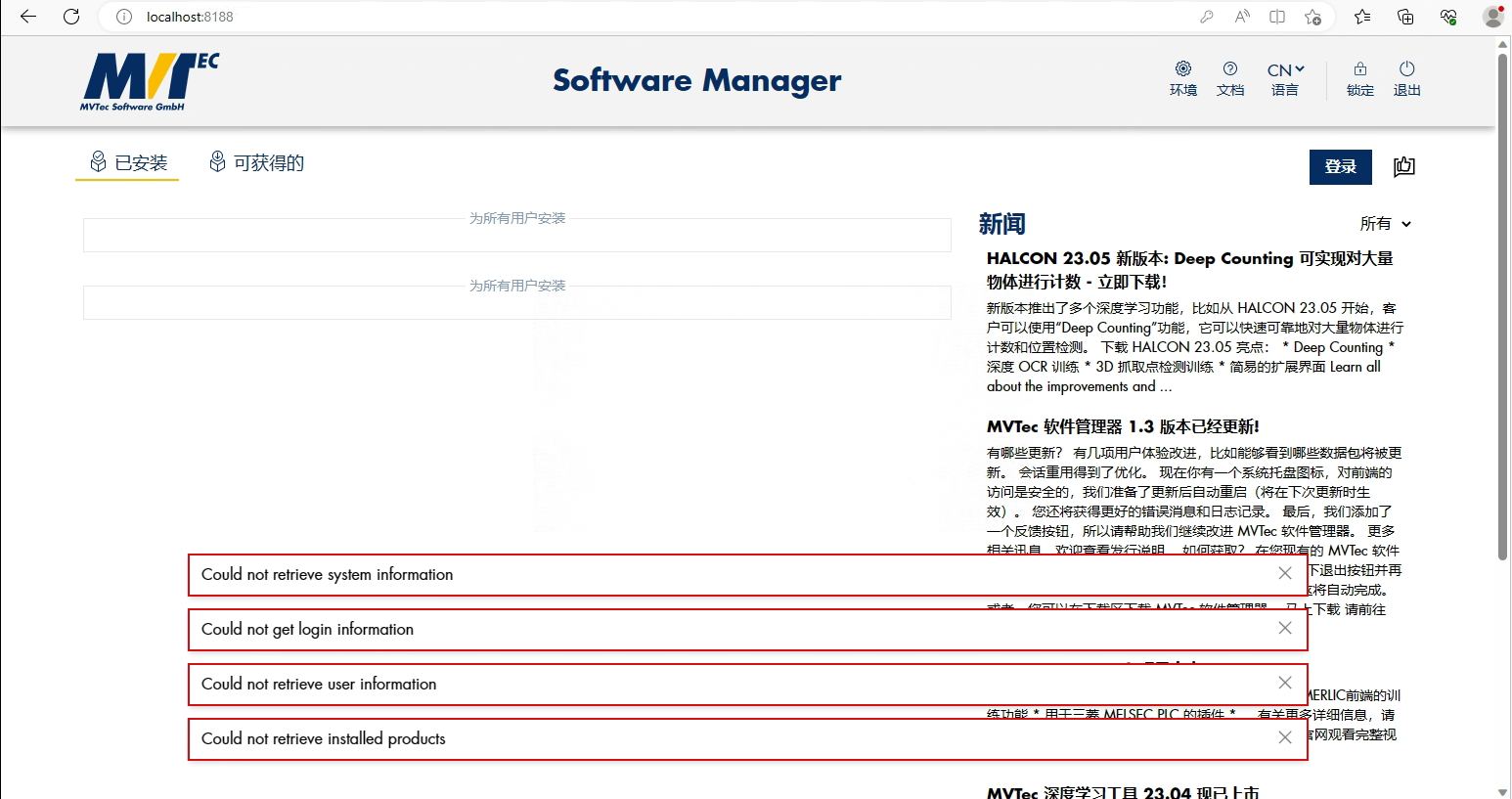Activate the read aloud icon

tap(1242, 17)
